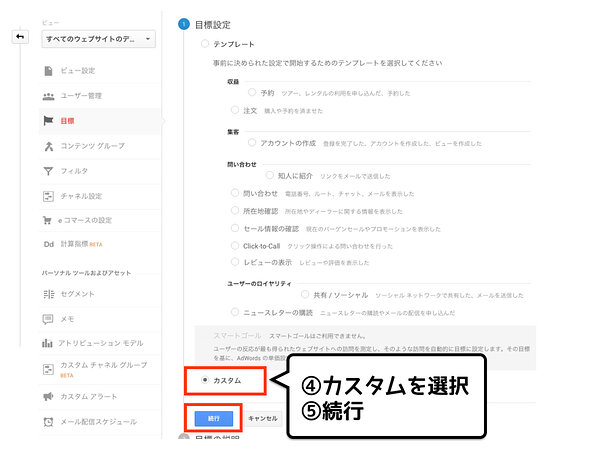This screenshot has height=450, width=600.
Task: Click the コンテンツ グループ icon
Action: pyautogui.click(x=49, y=146)
